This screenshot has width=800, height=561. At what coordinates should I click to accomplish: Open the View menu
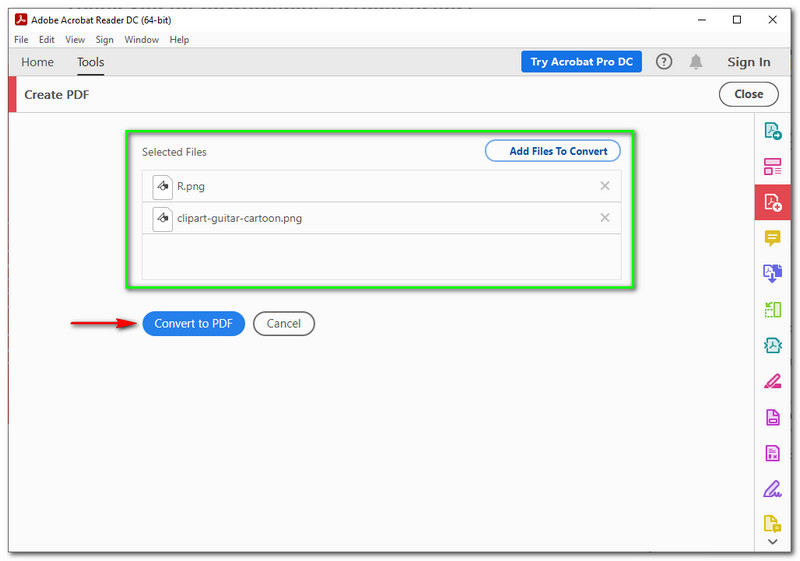tap(75, 40)
